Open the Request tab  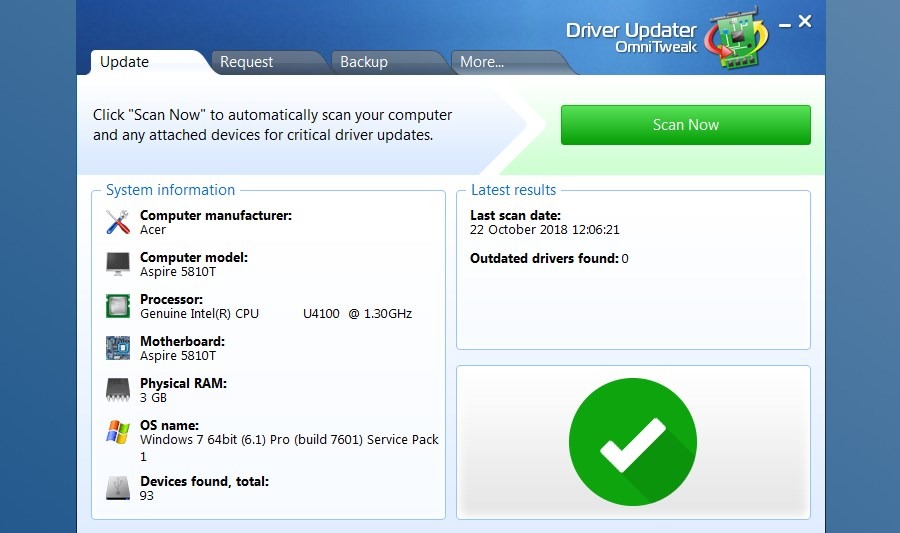pyautogui.click(x=269, y=62)
